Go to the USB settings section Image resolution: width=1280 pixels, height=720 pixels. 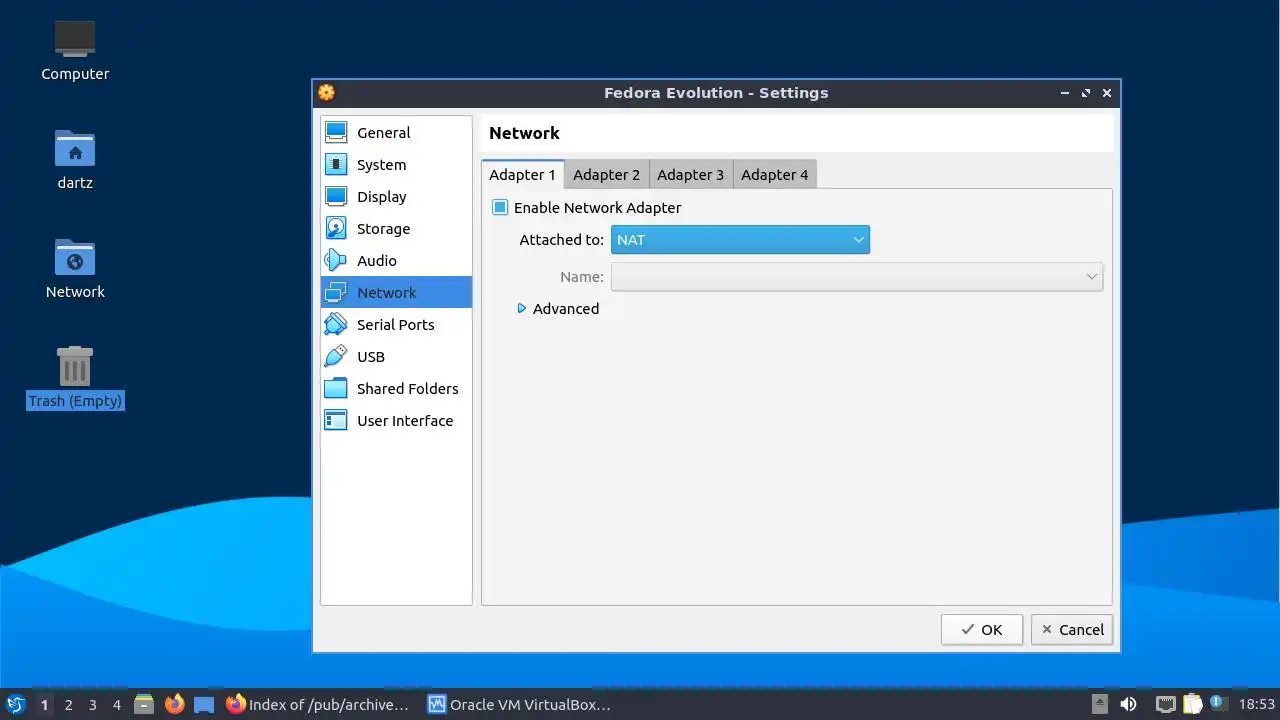click(x=396, y=357)
